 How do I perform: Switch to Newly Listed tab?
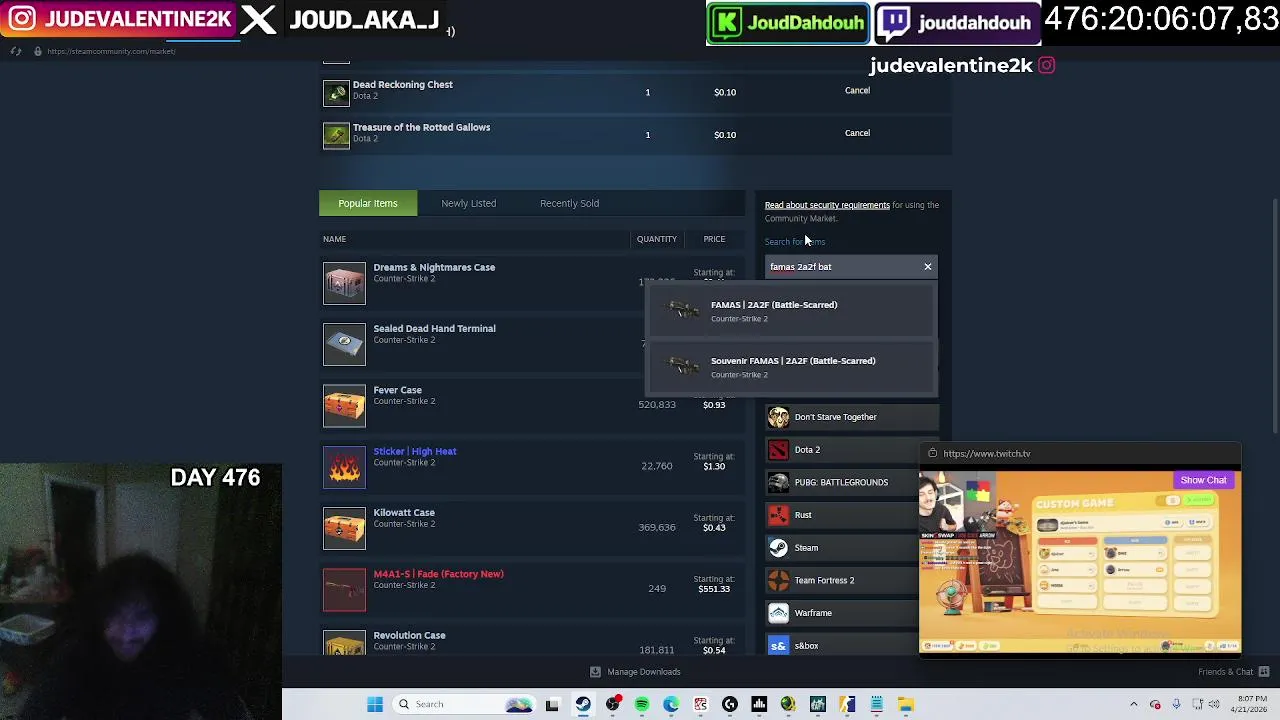[469, 203]
